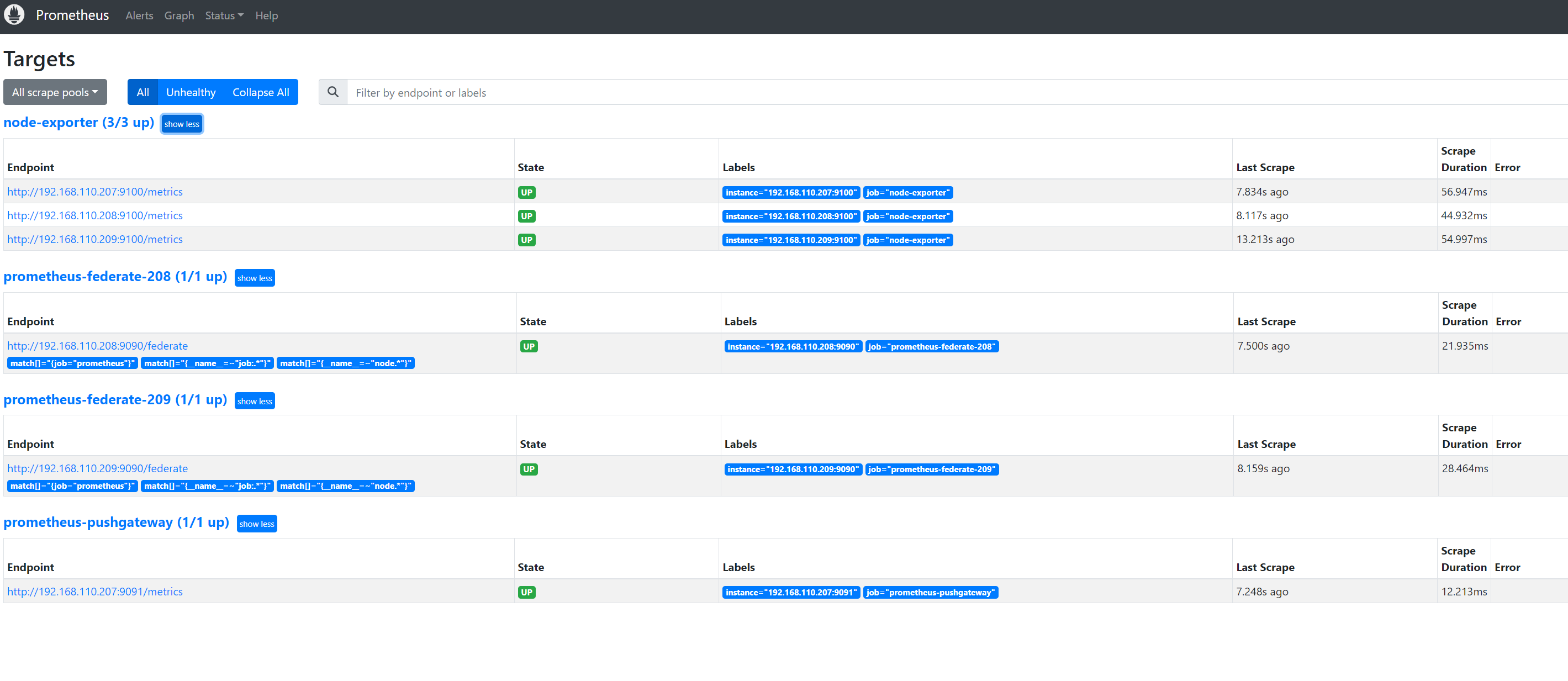Image resolution: width=1568 pixels, height=681 pixels.
Task: Open http://192.168.110.208:9100/metrics endpoint
Action: pos(95,215)
